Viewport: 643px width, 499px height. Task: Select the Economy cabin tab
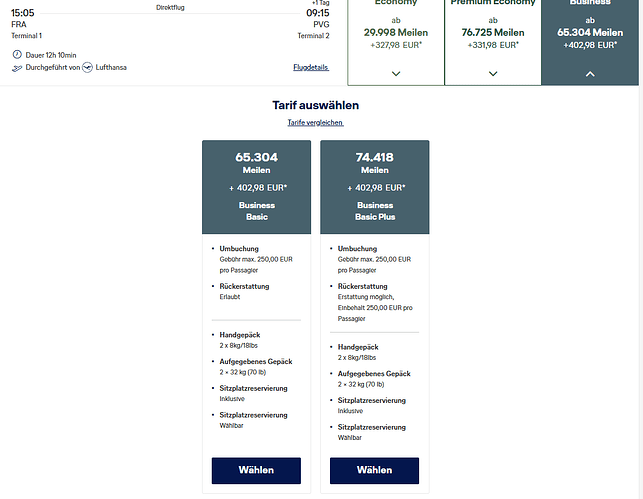396,41
